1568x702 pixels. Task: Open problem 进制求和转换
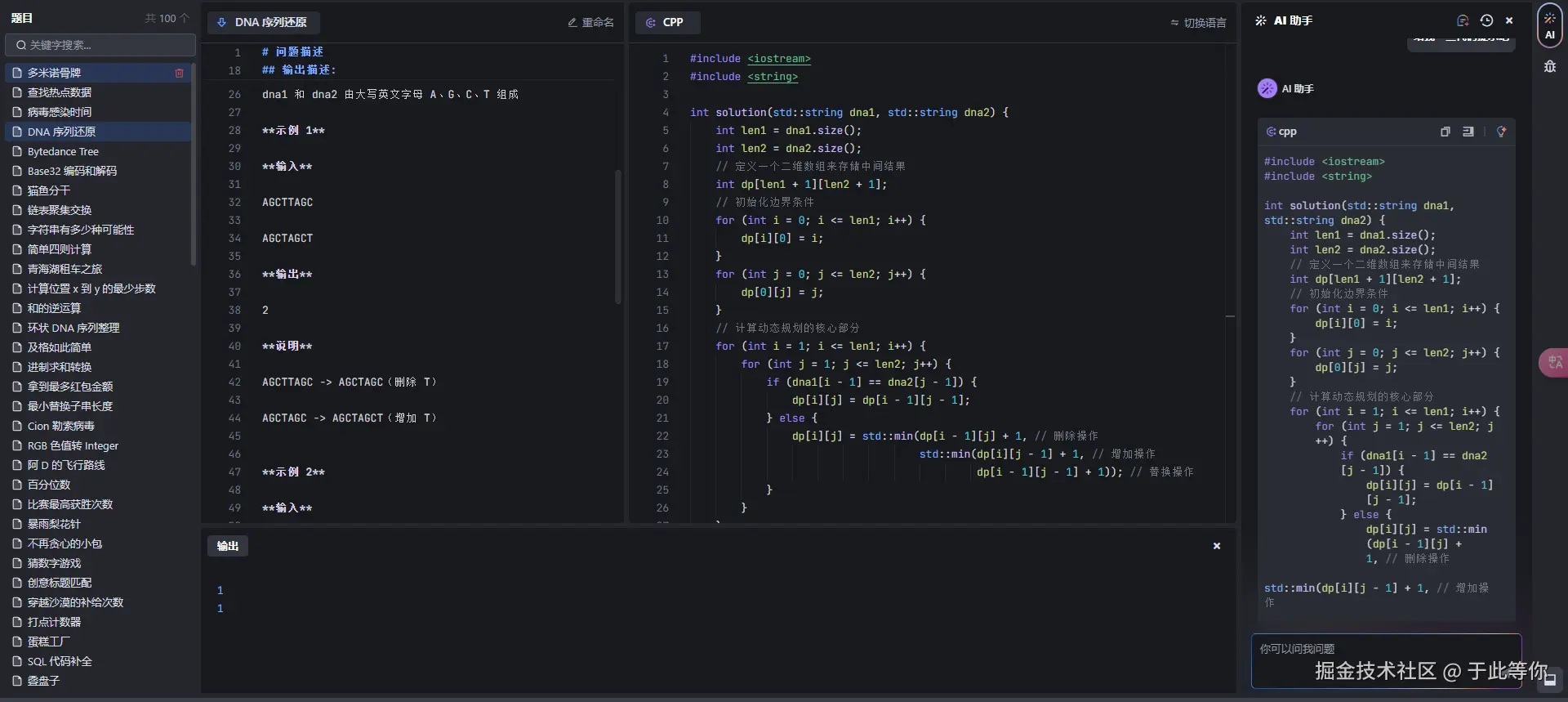coord(98,367)
